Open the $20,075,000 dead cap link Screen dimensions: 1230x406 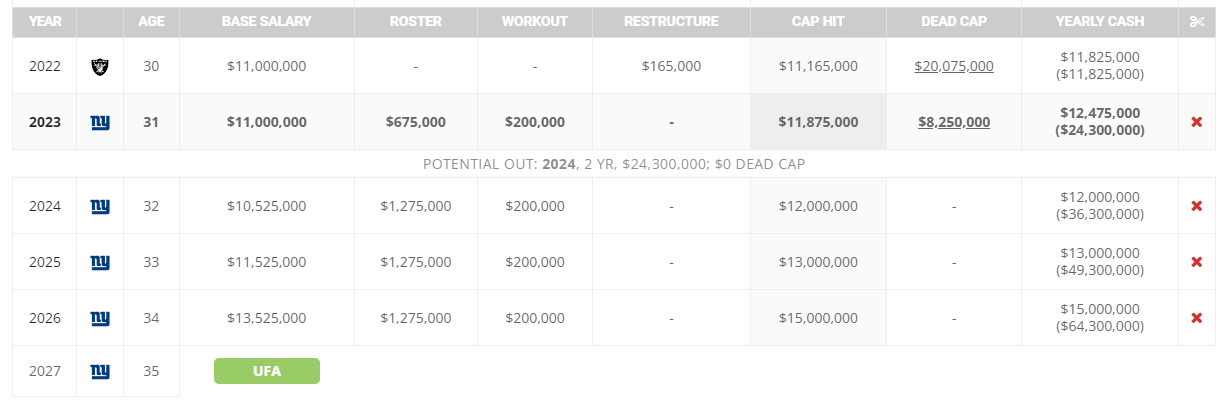(954, 66)
